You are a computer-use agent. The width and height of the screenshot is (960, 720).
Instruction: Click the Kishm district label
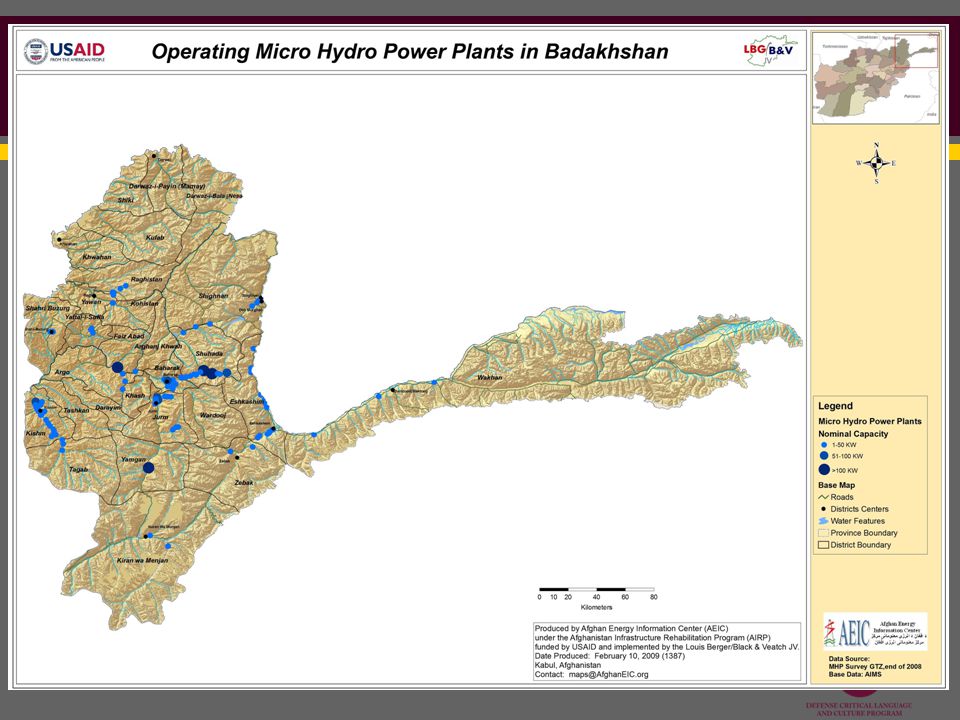[x=36, y=433]
